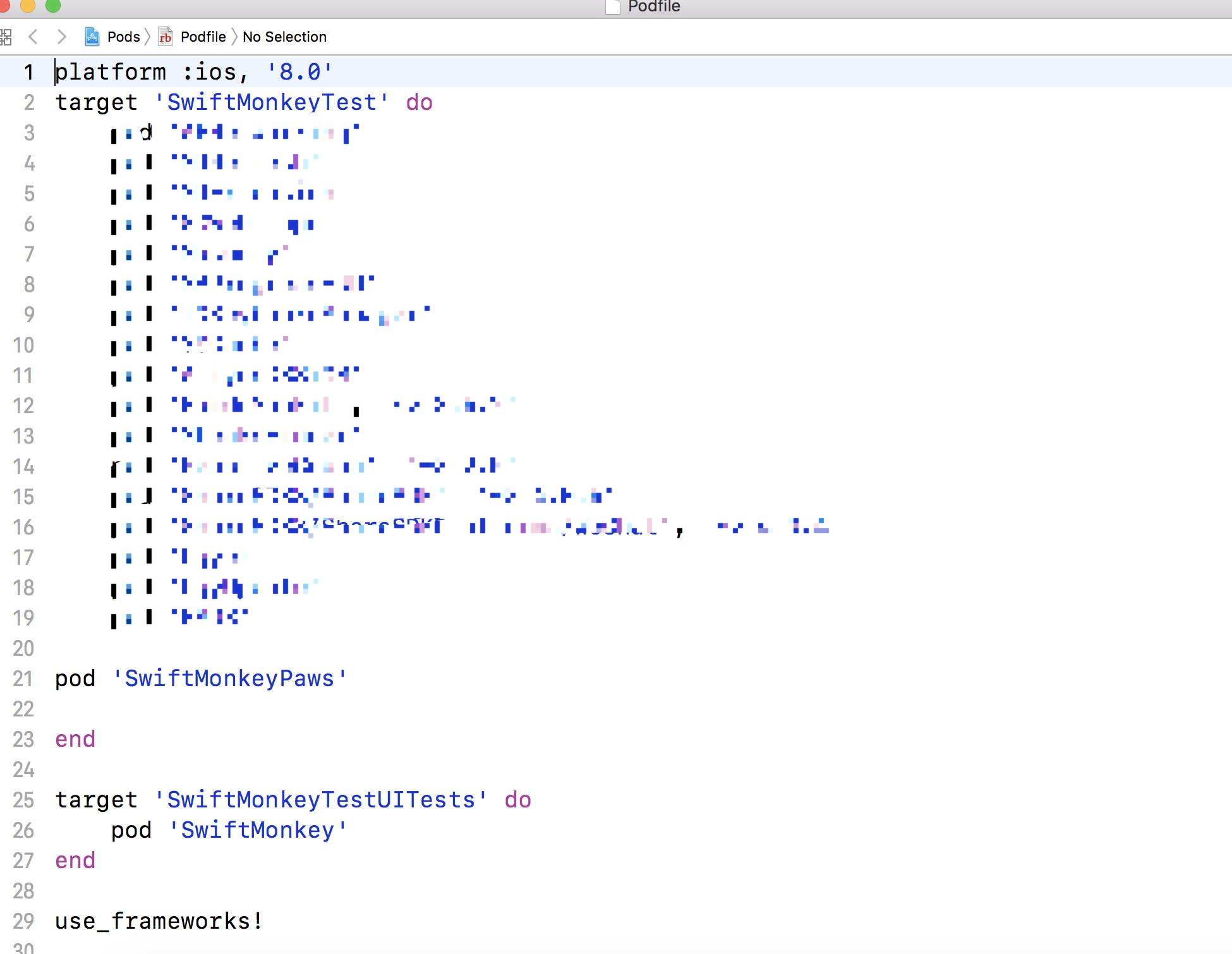Click the Ruby Podfile file icon
This screenshot has height=954, width=1232.
166,37
